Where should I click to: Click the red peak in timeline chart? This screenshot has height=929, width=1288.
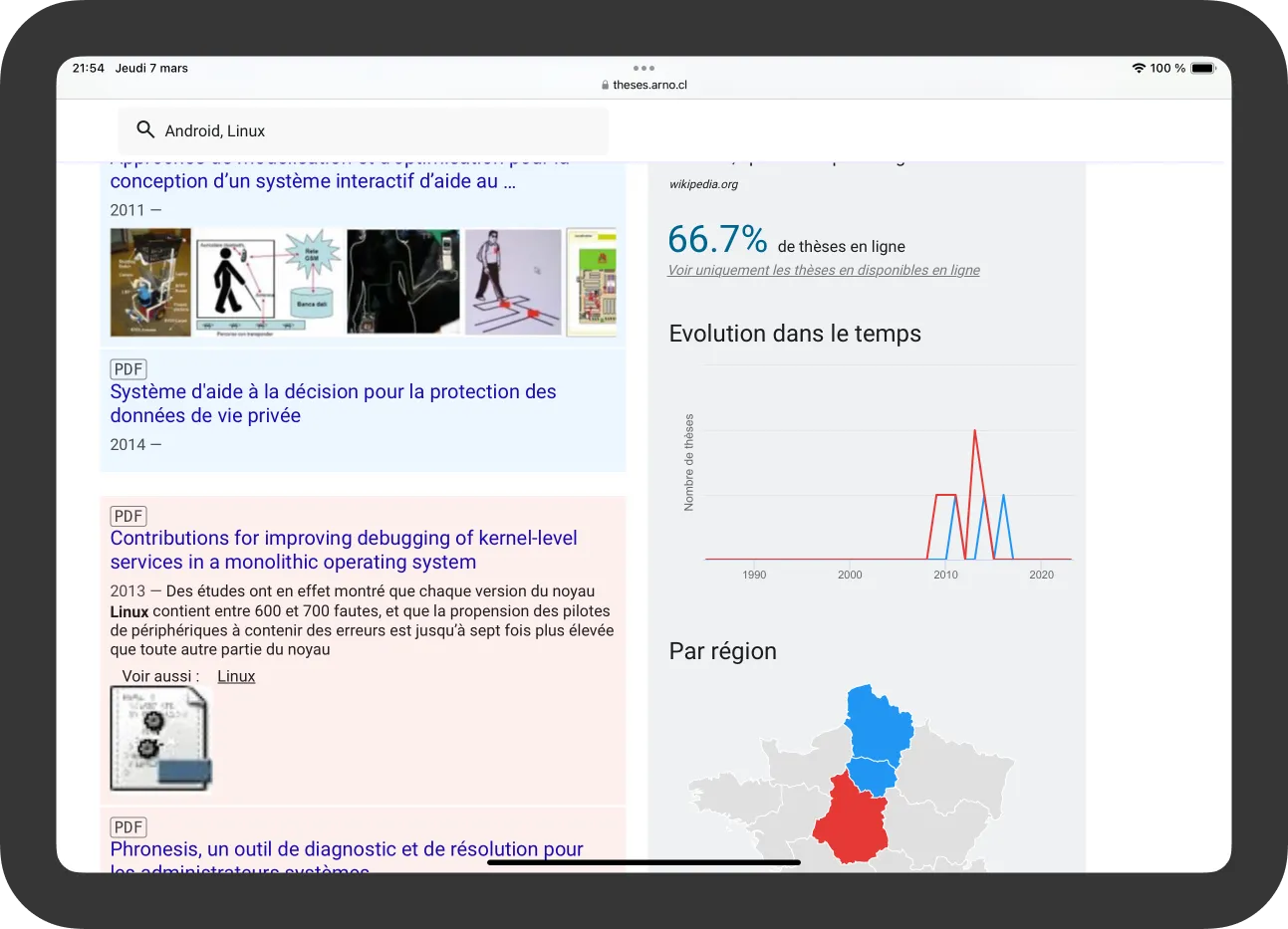pyautogui.click(x=974, y=432)
